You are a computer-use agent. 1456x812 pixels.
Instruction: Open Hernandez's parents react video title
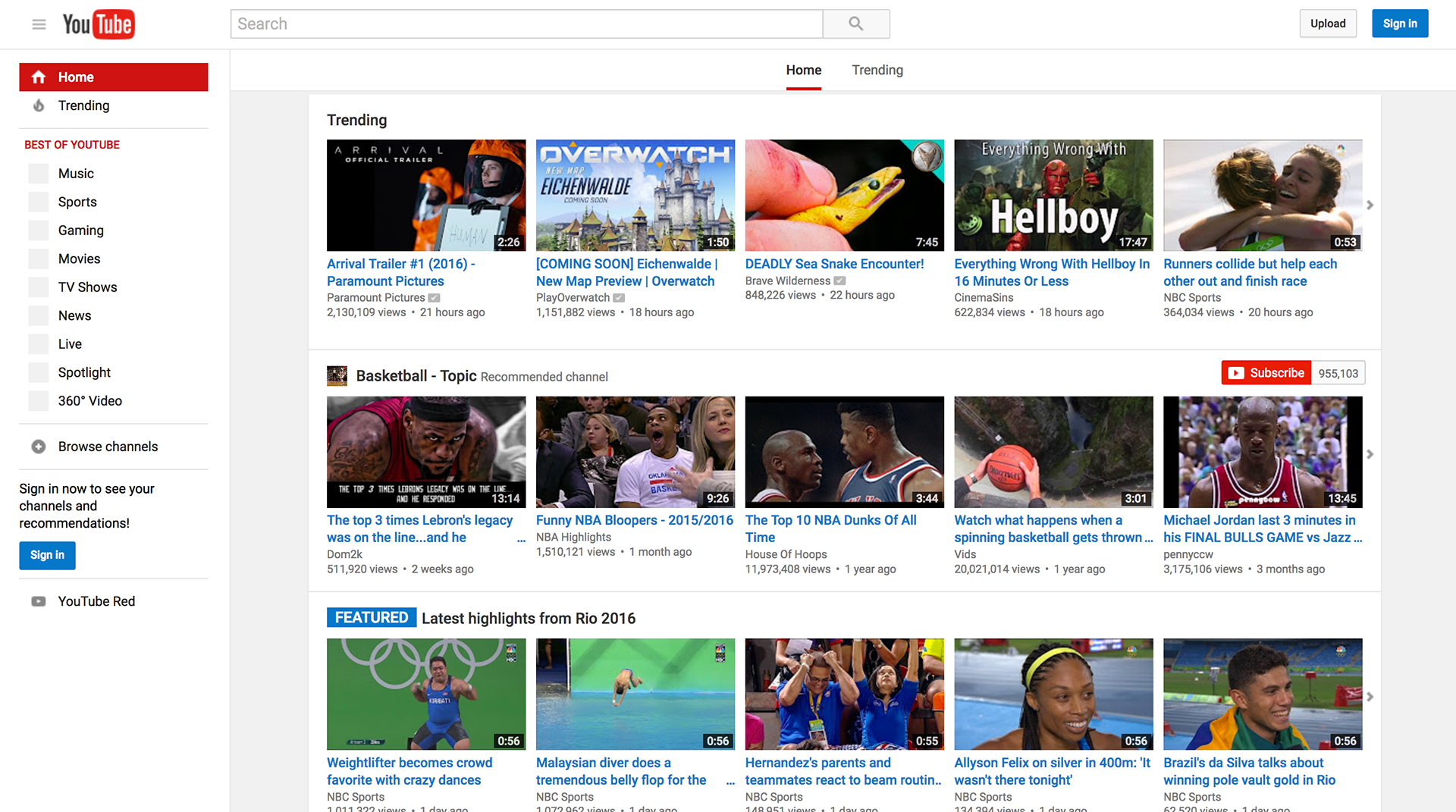click(843, 771)
